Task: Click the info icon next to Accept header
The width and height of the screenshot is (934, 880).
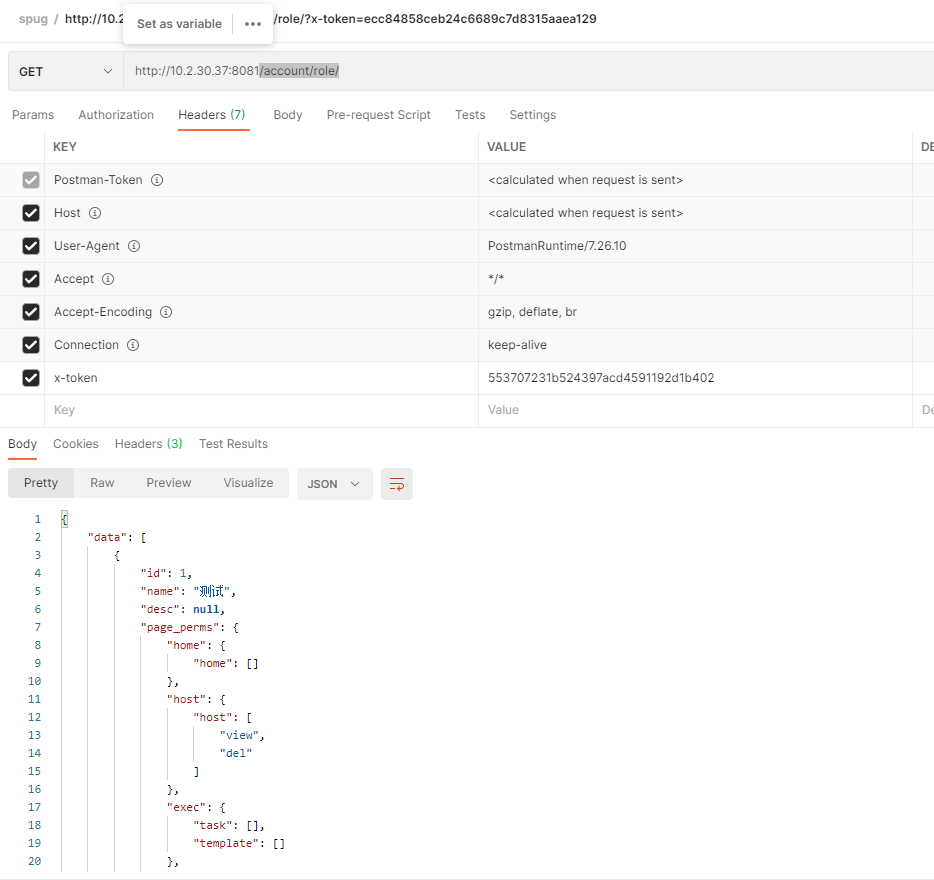Action: (107, 279)
